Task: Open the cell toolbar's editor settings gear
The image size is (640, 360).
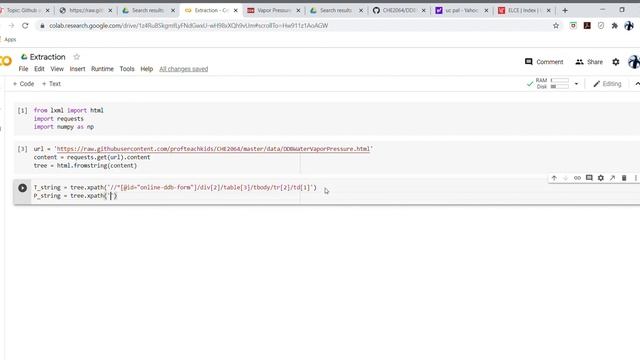Action: pos(601,178)
